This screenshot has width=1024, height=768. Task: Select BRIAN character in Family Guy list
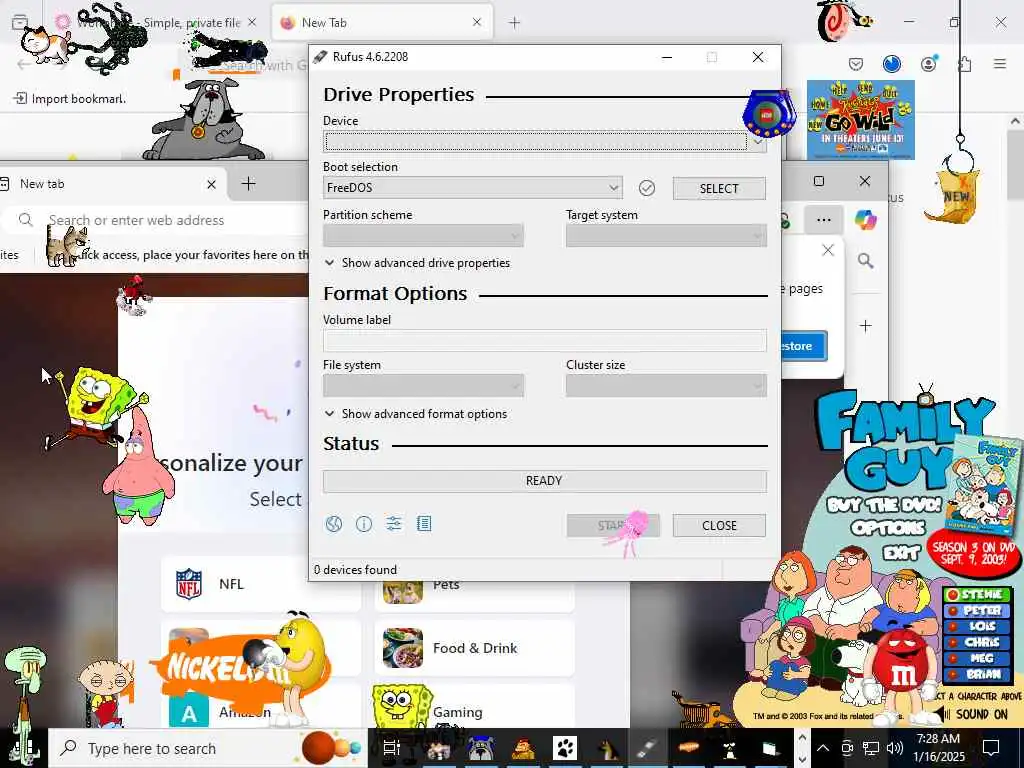pyautogui.click(x=978, y=674)
